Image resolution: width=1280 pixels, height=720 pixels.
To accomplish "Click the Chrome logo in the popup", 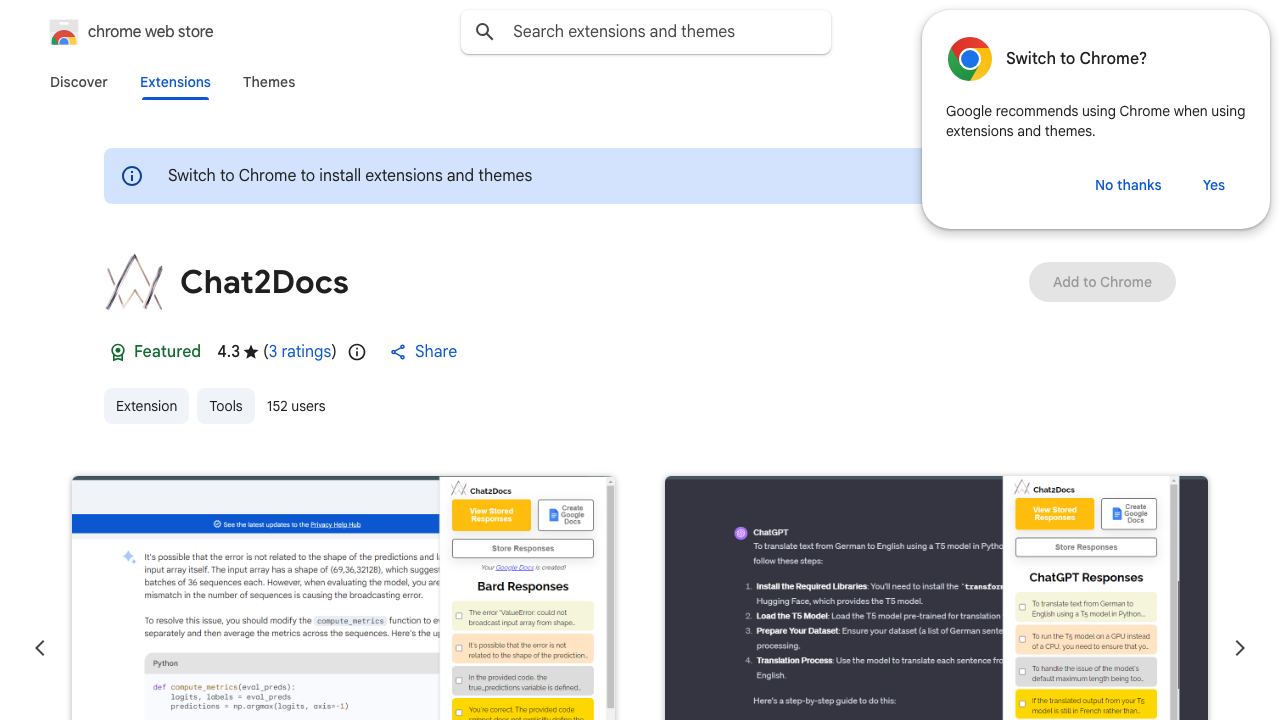I will (969, 59).
